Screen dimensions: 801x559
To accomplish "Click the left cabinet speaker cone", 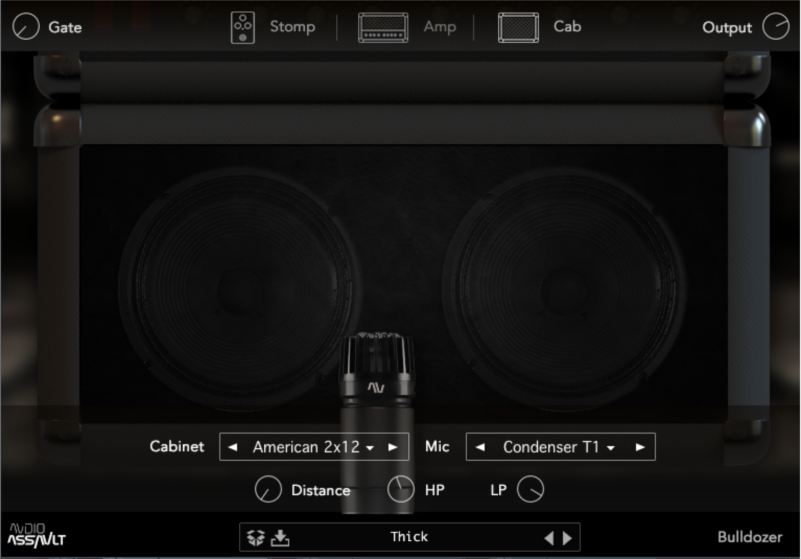I will coord(240,289).
